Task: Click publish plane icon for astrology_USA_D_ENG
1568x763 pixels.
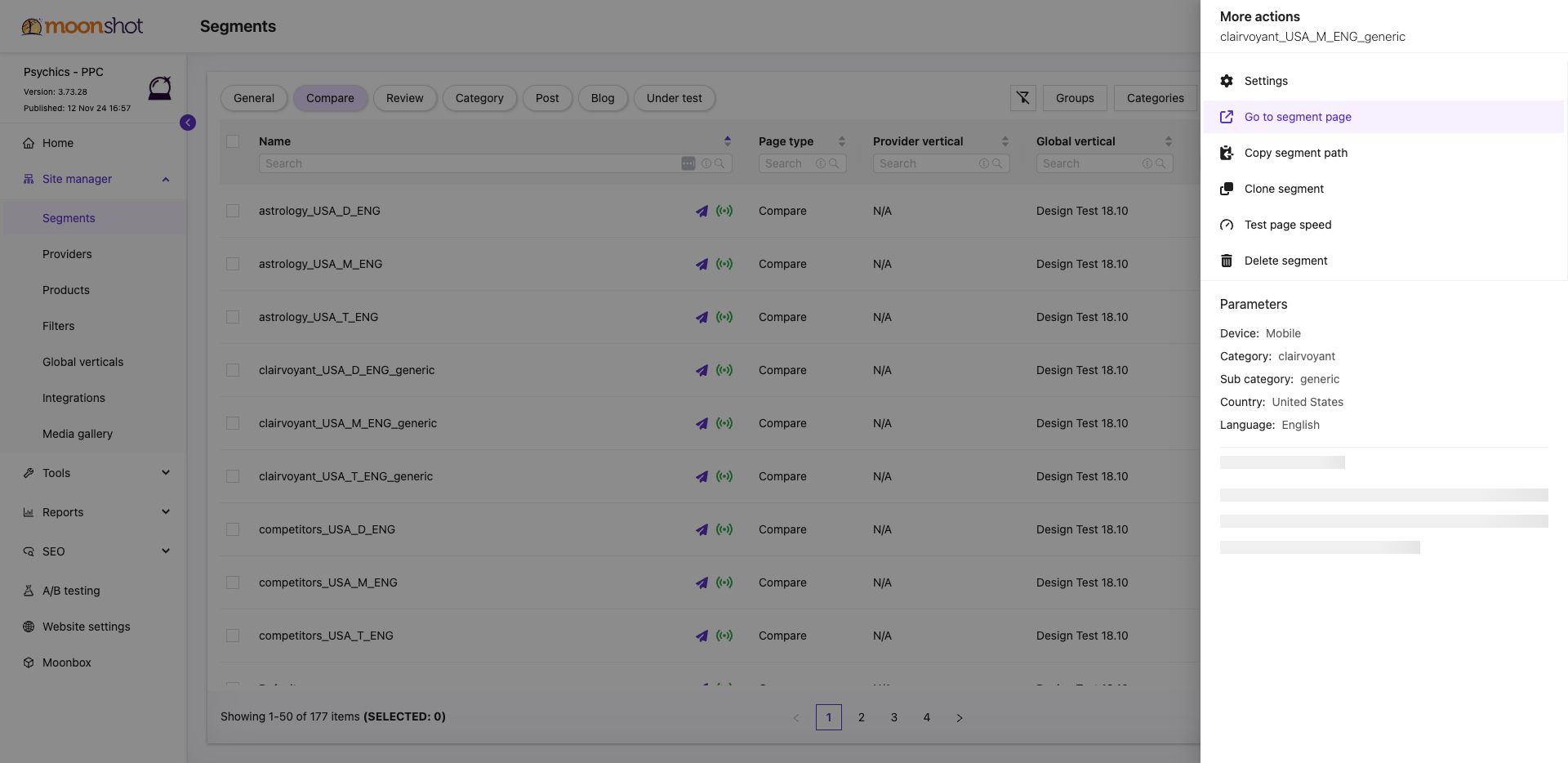Action: pyautogui.click(x=702, y=211)
